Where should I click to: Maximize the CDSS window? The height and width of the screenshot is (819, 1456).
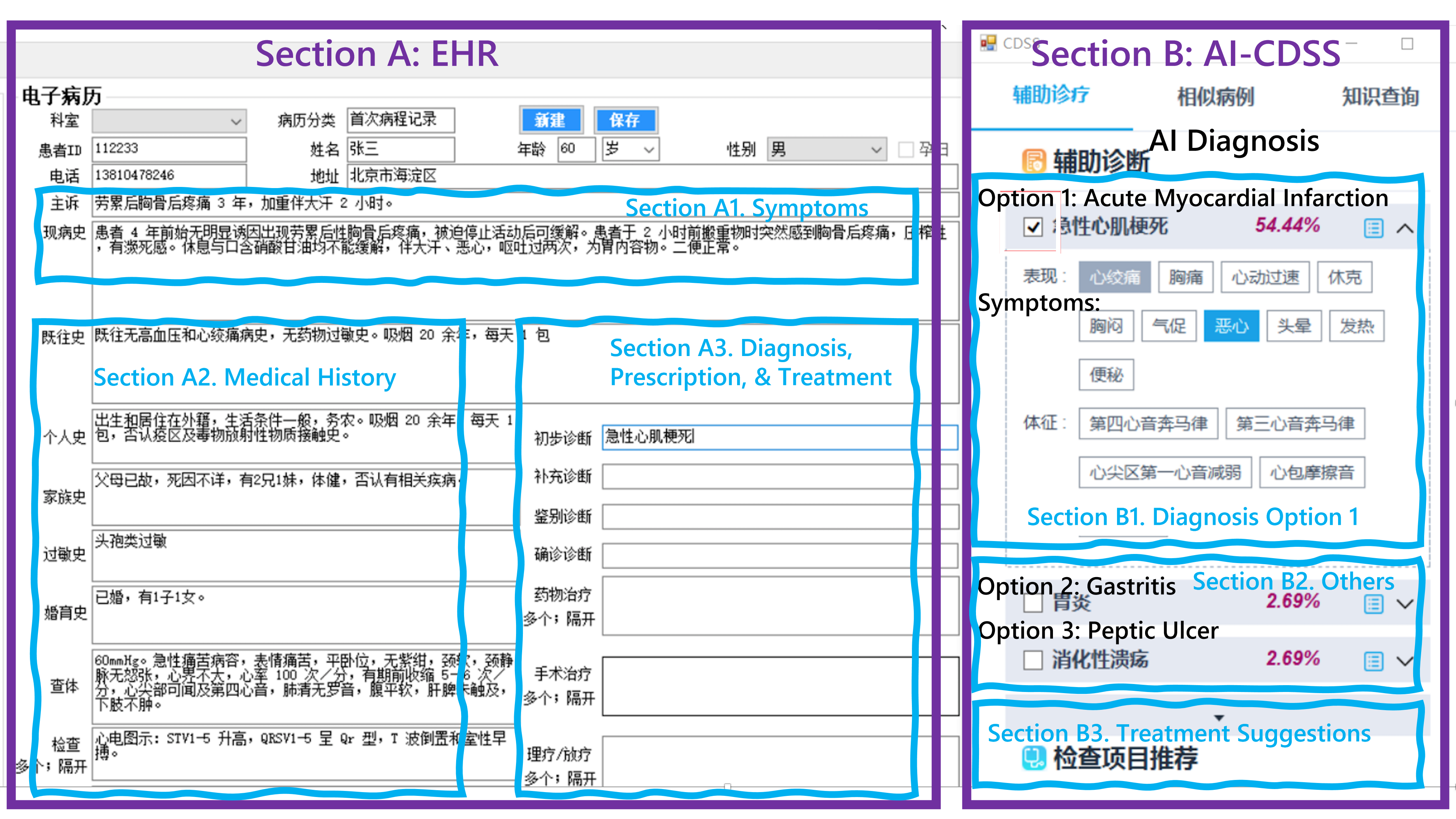coord(1407,44)
